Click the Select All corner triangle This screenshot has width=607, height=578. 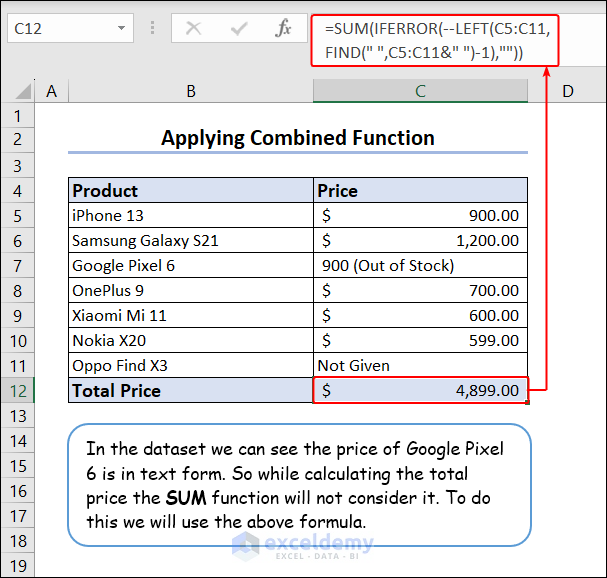point(23,91)
